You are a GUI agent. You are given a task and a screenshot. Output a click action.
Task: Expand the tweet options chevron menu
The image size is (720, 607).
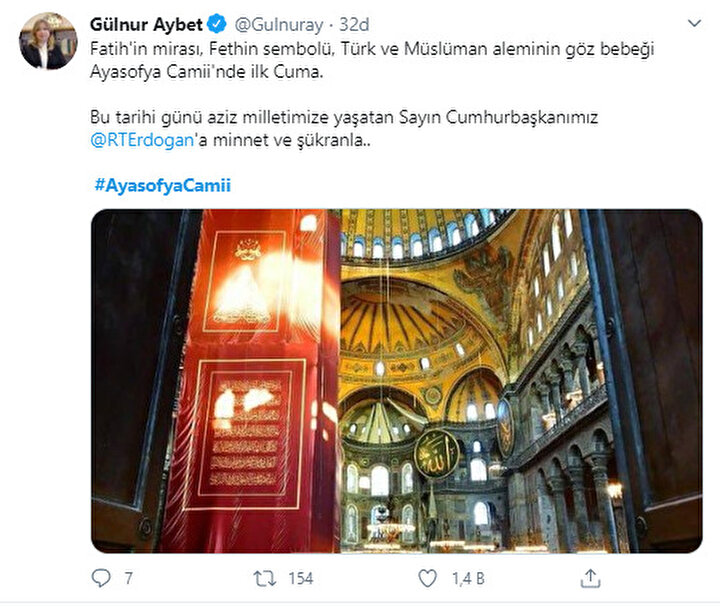click(695, 23)
